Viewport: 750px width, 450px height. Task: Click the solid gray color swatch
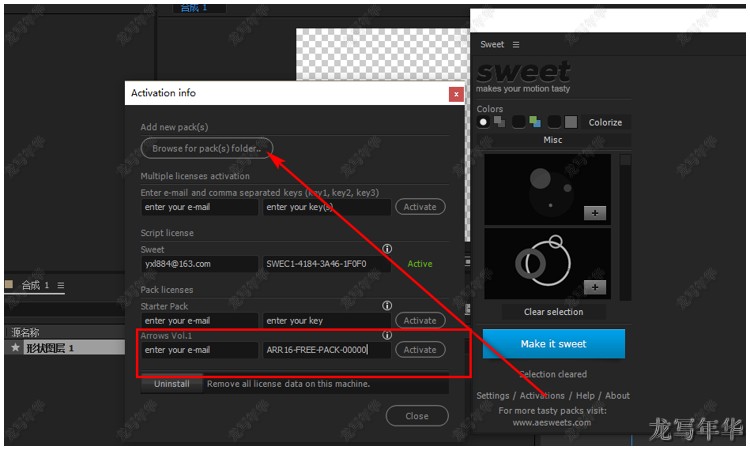571,122
